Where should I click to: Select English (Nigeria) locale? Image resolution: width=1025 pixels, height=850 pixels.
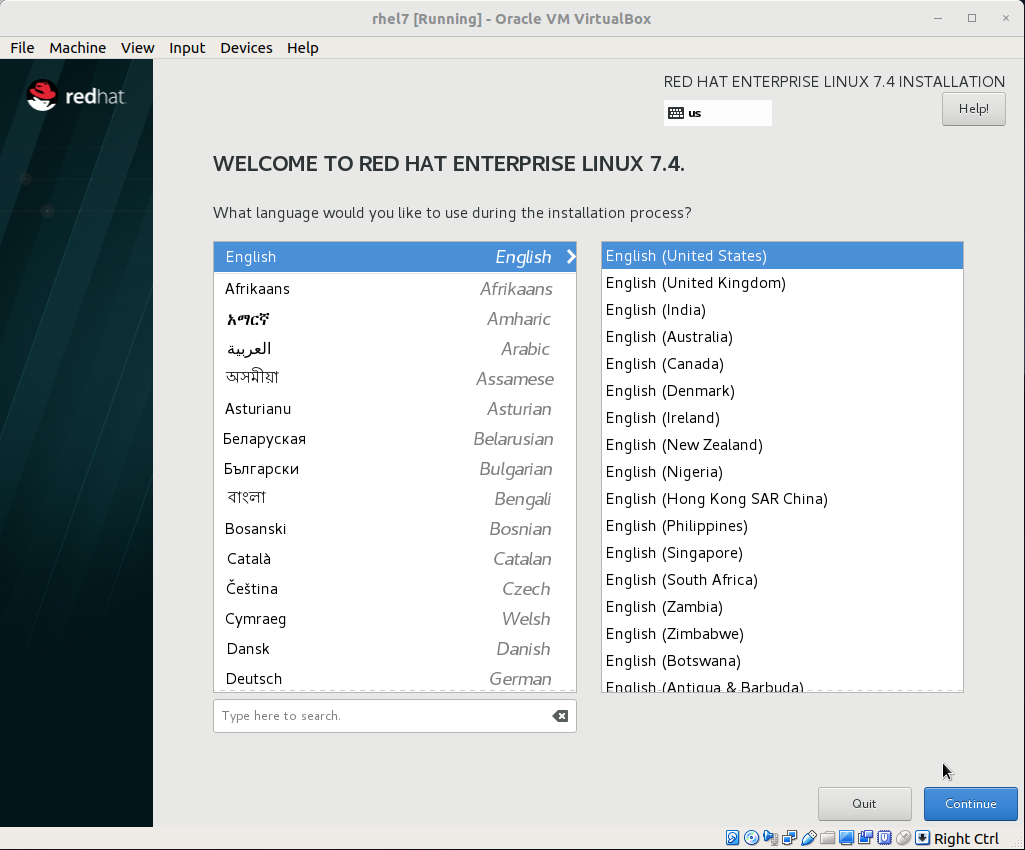click(782, 472)
